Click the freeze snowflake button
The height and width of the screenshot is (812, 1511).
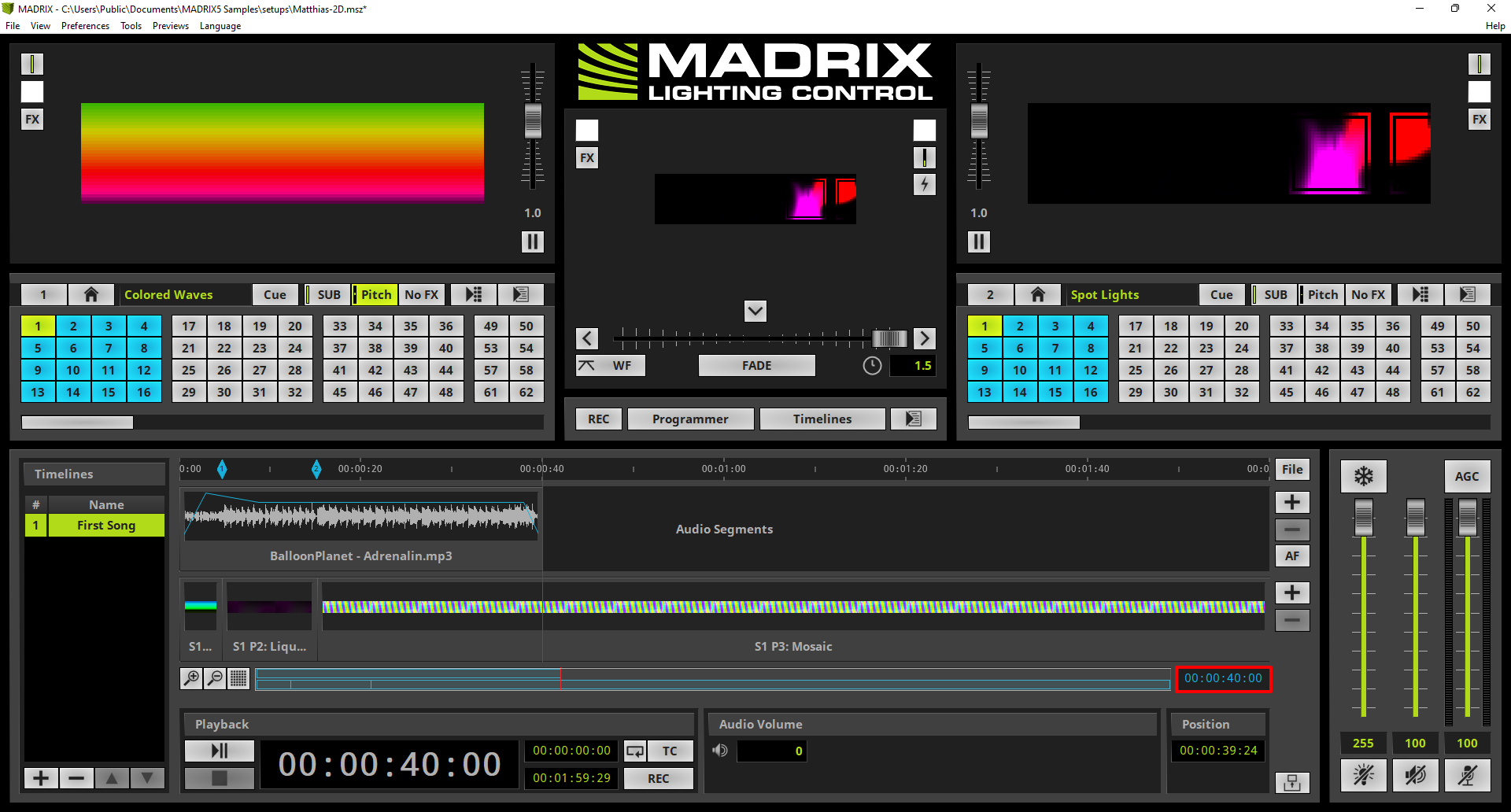tap(1363, 476)
